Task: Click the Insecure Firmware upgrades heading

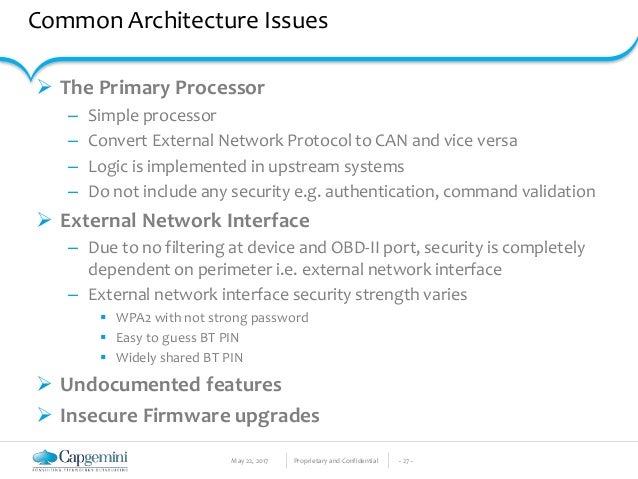Action: [190, 416]
